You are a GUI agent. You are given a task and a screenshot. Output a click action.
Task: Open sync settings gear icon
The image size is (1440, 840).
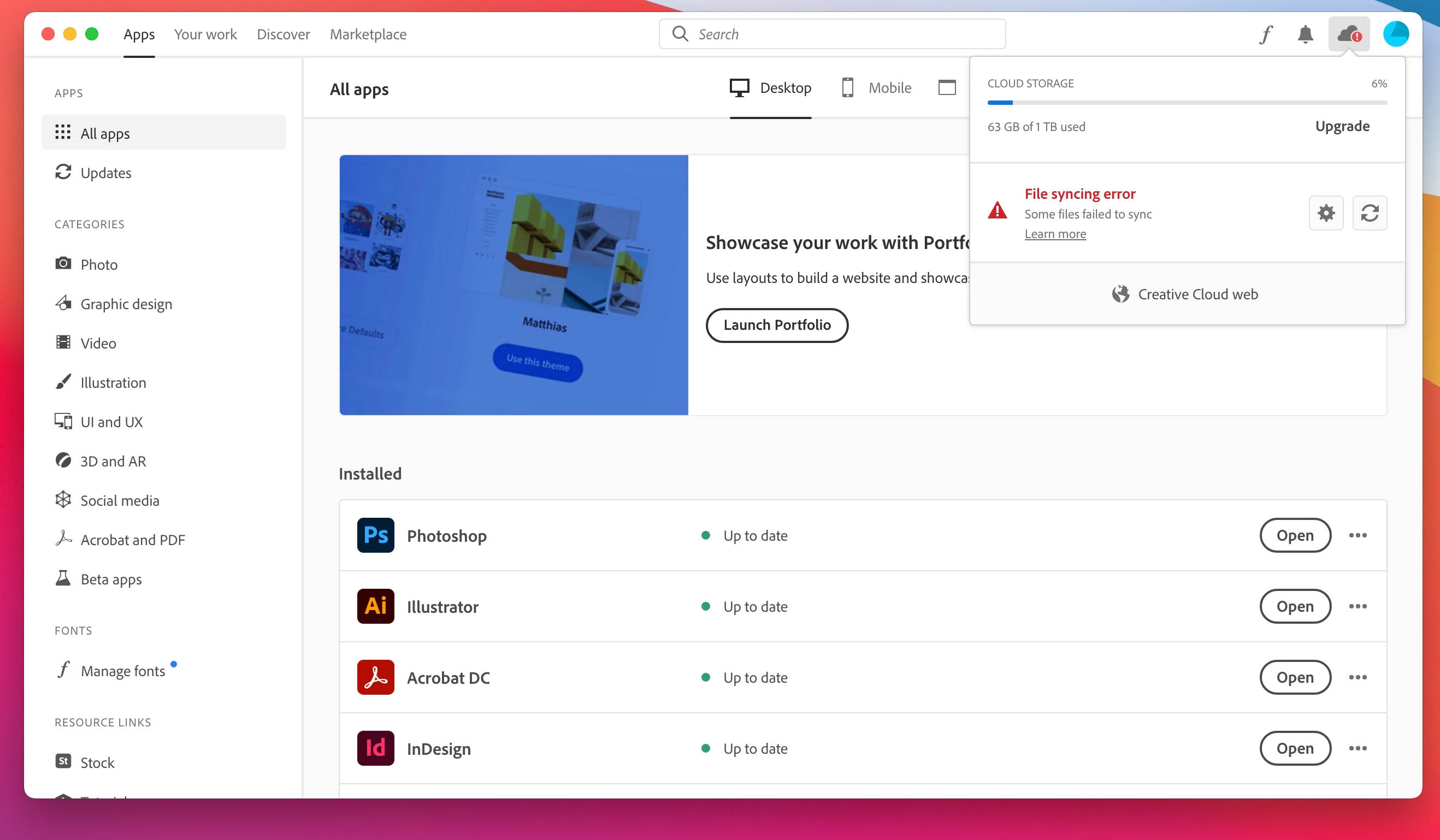pyautogui.click(x=1326, y=213)
